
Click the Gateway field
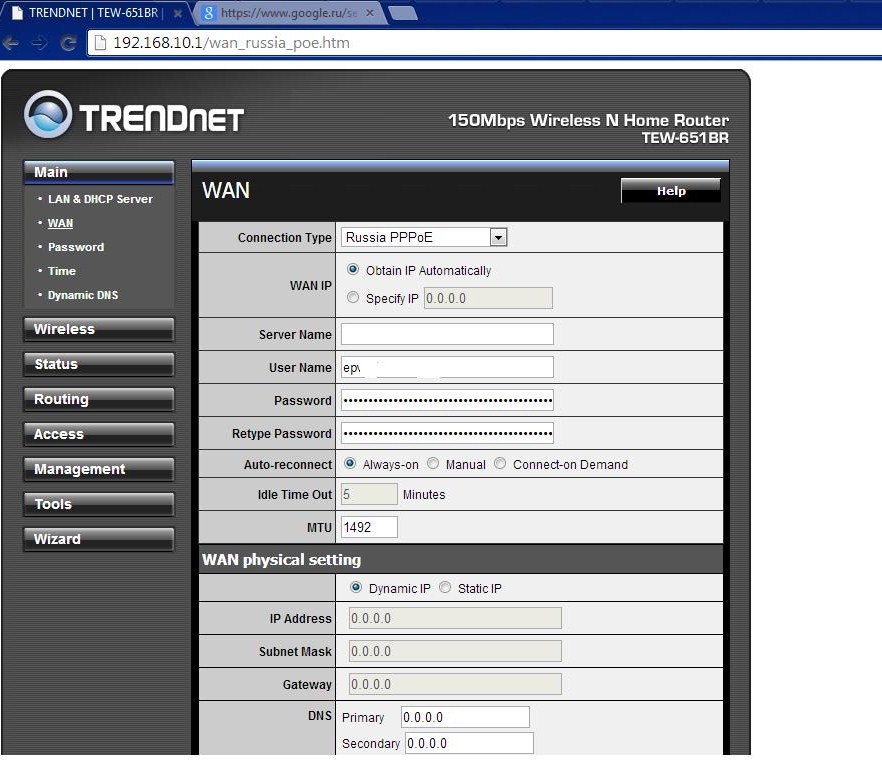[455, 684]
